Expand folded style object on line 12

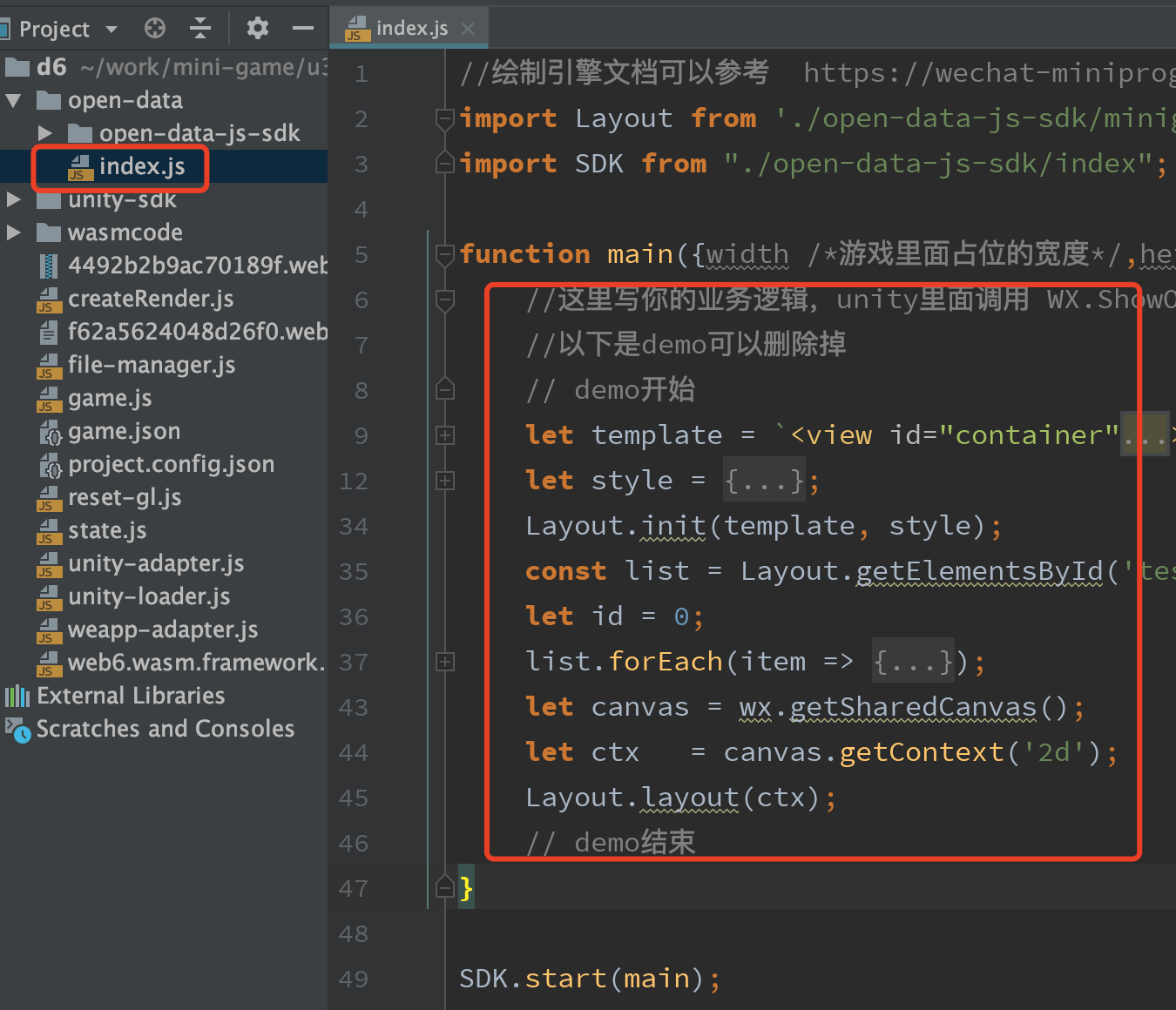445,481
